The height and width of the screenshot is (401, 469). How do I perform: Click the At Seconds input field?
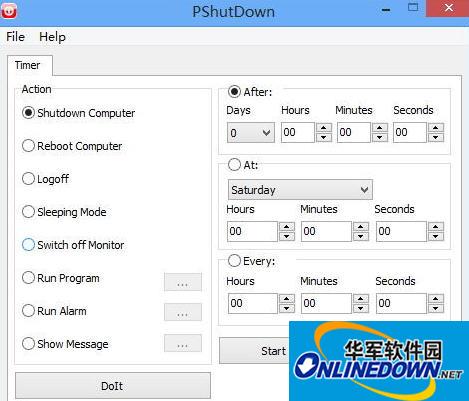tap(401, 231)
